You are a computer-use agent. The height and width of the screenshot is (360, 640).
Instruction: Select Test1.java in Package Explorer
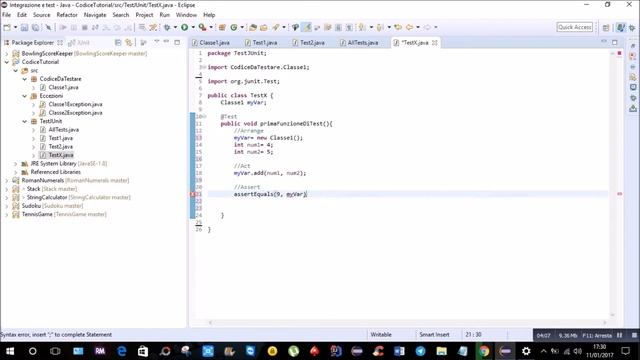[x=56, y=138]
